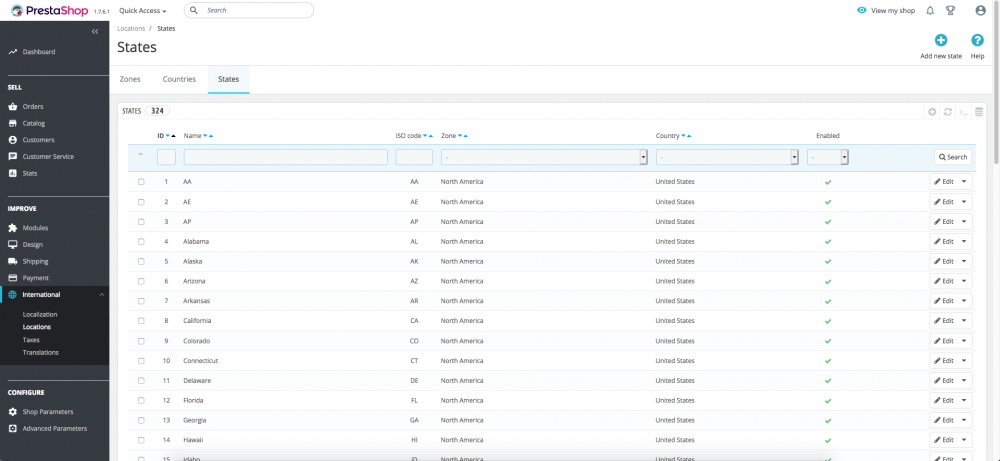Screen dimensions: 1000x461
Task: Toggle enabled checkmark for California
Action: pos(828,321)
